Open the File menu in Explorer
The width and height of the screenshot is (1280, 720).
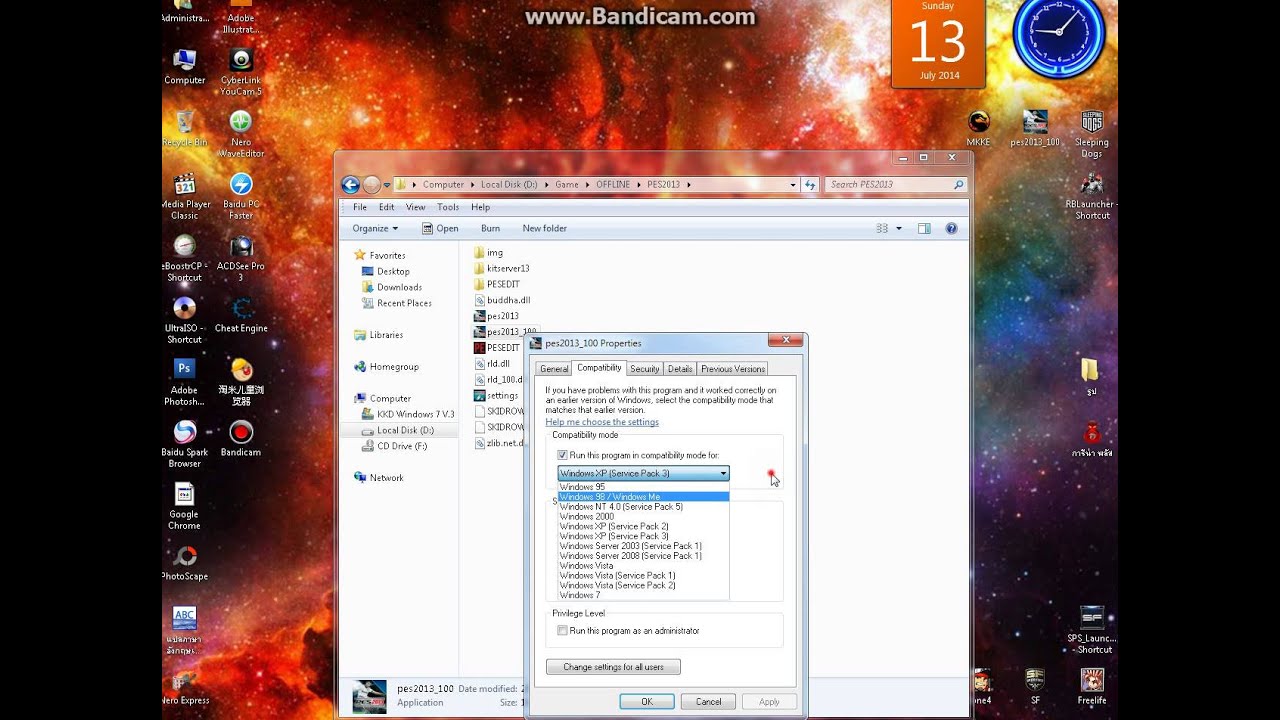tap(360, 207)
